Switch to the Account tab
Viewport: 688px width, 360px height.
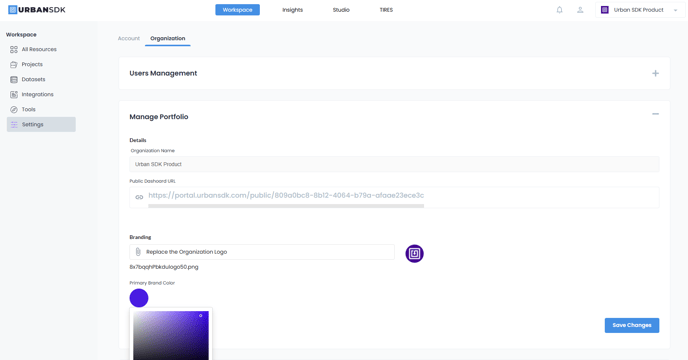click(129, 39)
